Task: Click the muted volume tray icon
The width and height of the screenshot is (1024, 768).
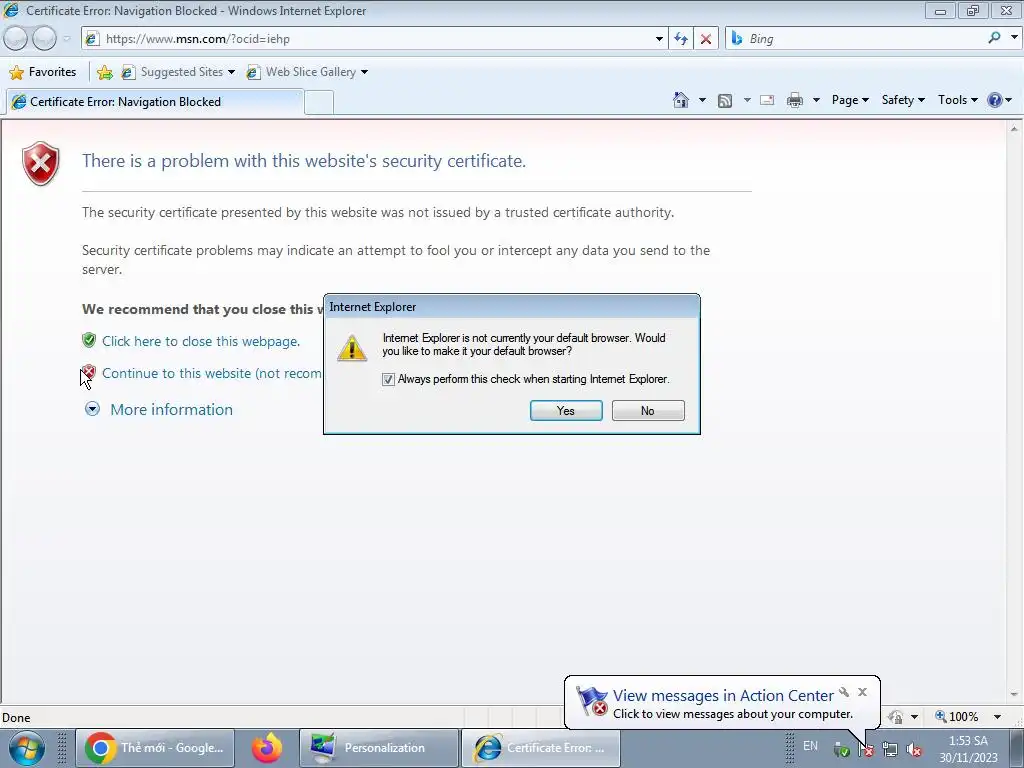Action: tap(914, 750)
